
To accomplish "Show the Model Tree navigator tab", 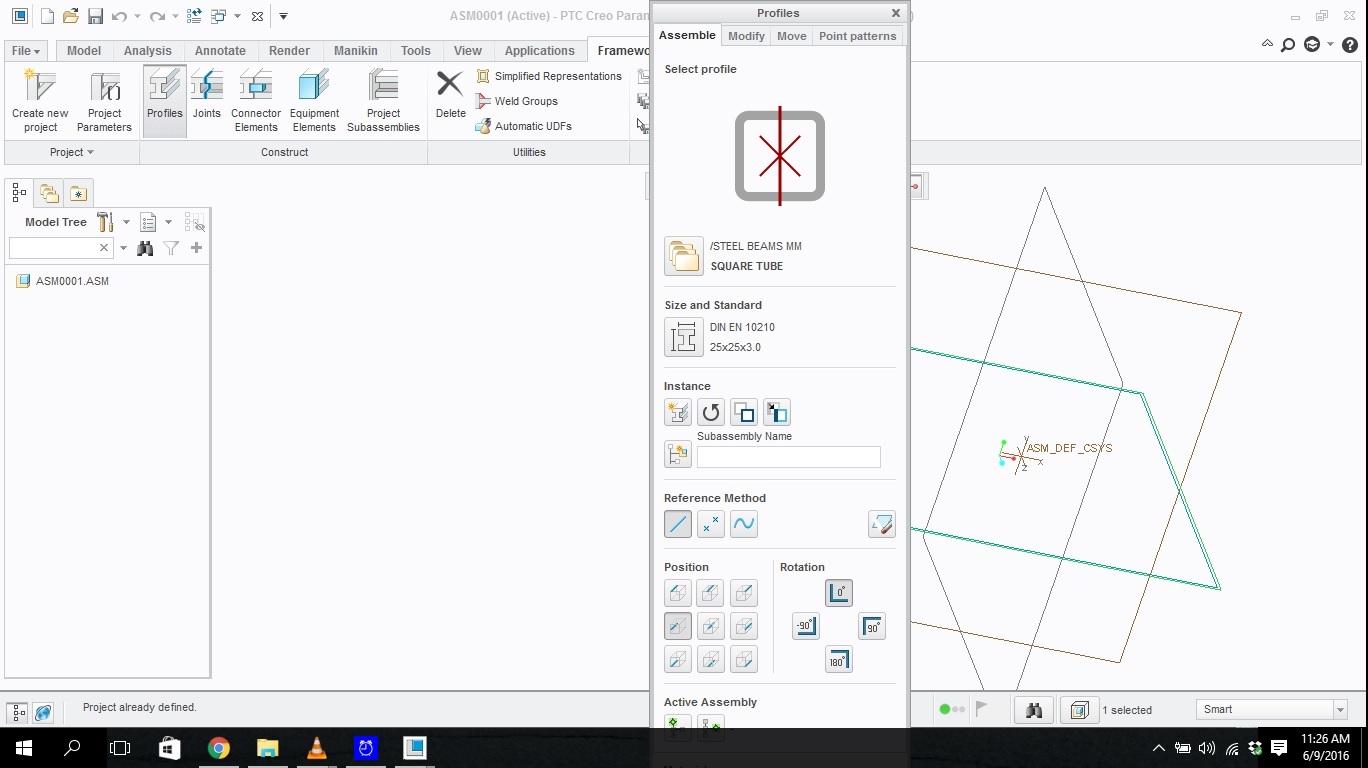I will click(x=19, y=193).
